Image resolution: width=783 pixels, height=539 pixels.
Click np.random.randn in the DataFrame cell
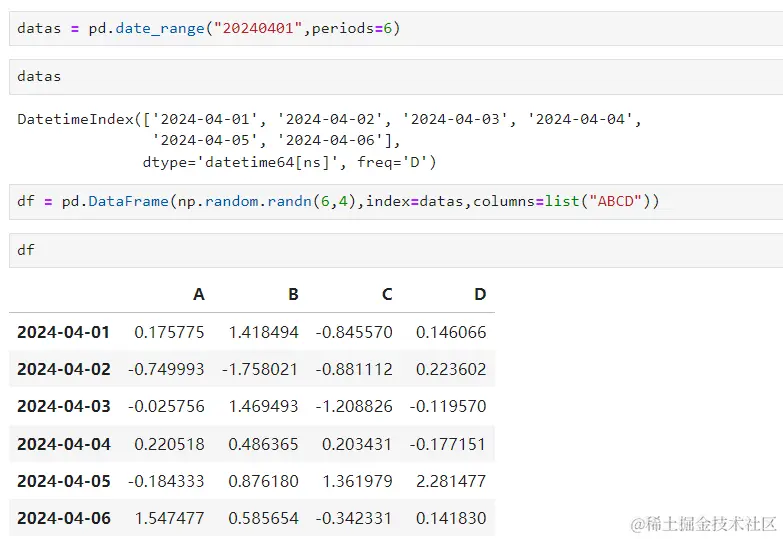pyautogui.click(x=245, y=201)
